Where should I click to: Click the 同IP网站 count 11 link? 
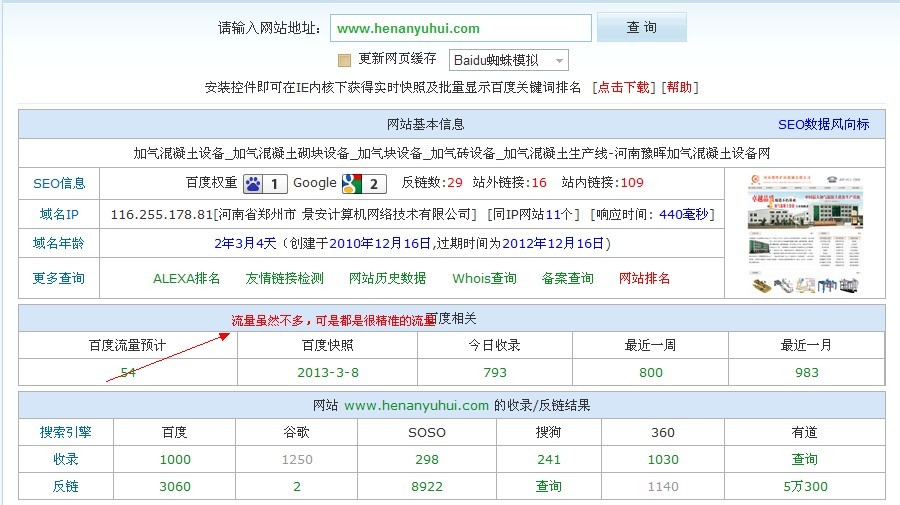[566, 214]
